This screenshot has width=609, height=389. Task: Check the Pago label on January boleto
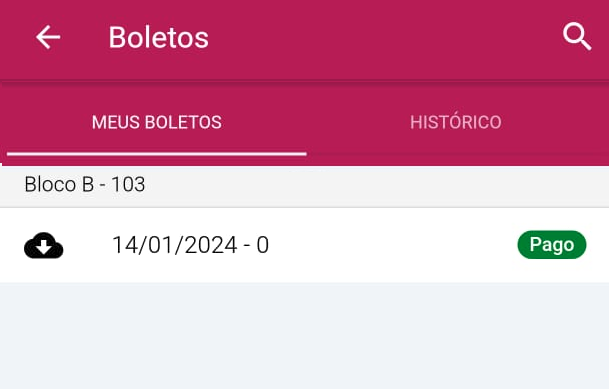tap(552, 245)
